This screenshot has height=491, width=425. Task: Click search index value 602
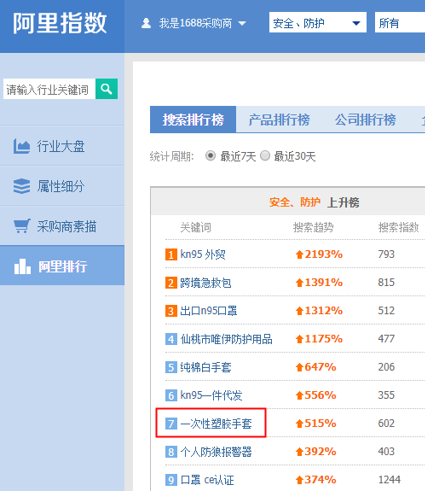coord(386,423)
